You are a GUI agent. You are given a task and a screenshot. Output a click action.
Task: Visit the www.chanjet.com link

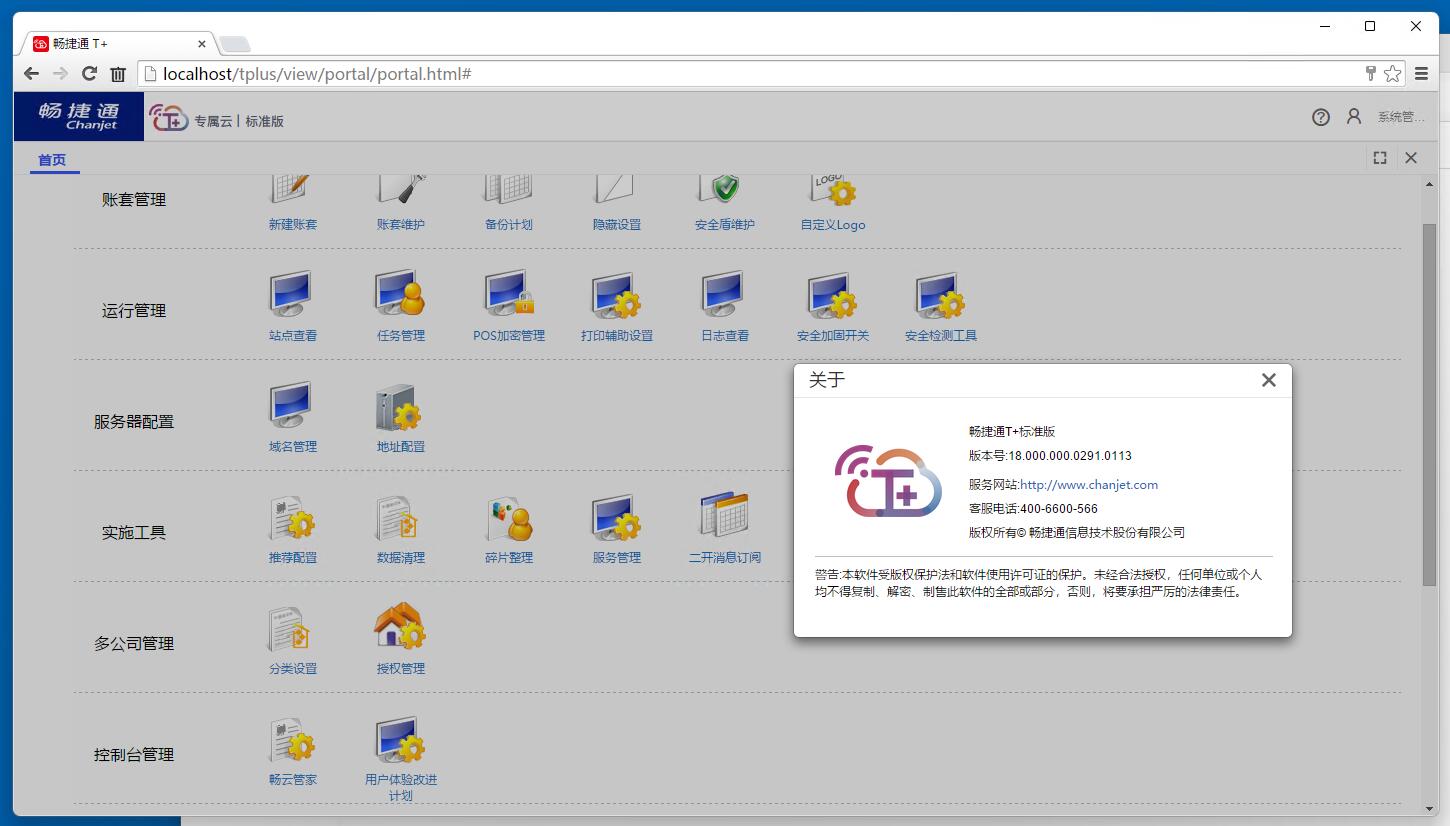1088,485
